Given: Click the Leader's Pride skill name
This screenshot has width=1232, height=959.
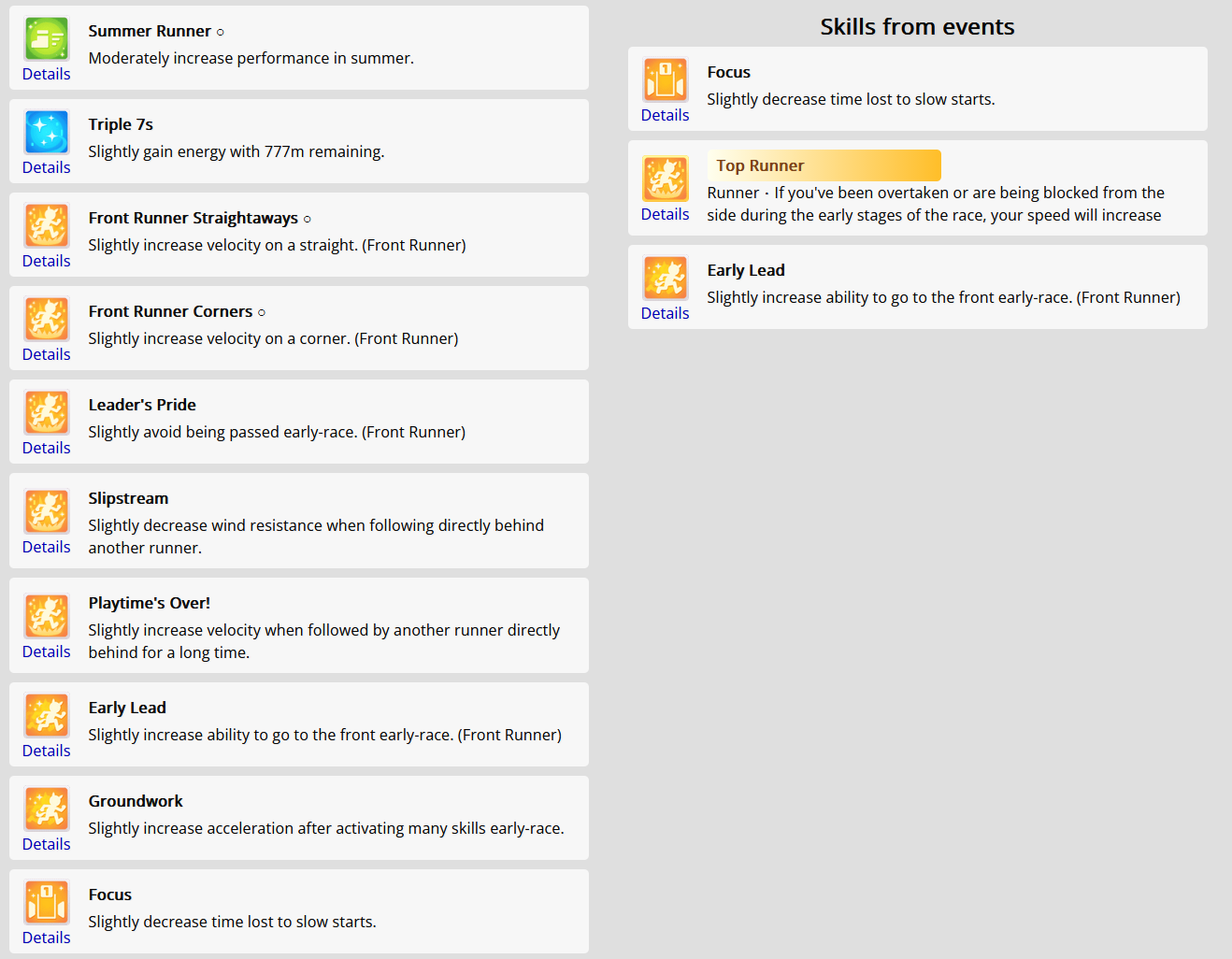Looking at the screenshot, I should pyautogui.click(x=142, y=405).
